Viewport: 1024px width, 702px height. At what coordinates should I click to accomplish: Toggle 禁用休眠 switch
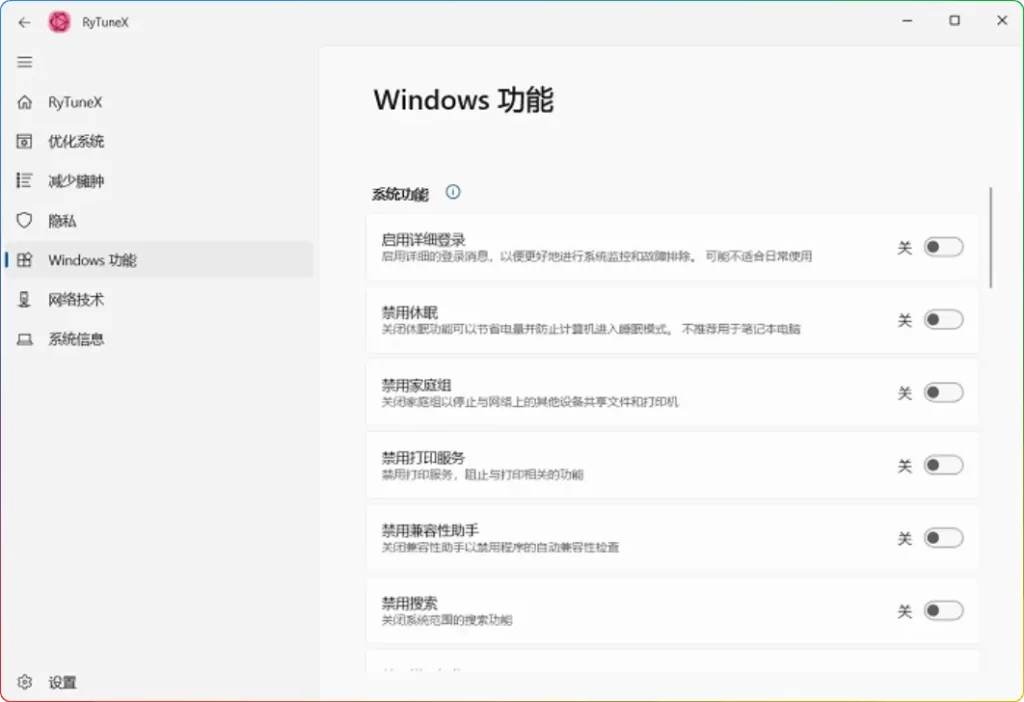tap(943, 319)
